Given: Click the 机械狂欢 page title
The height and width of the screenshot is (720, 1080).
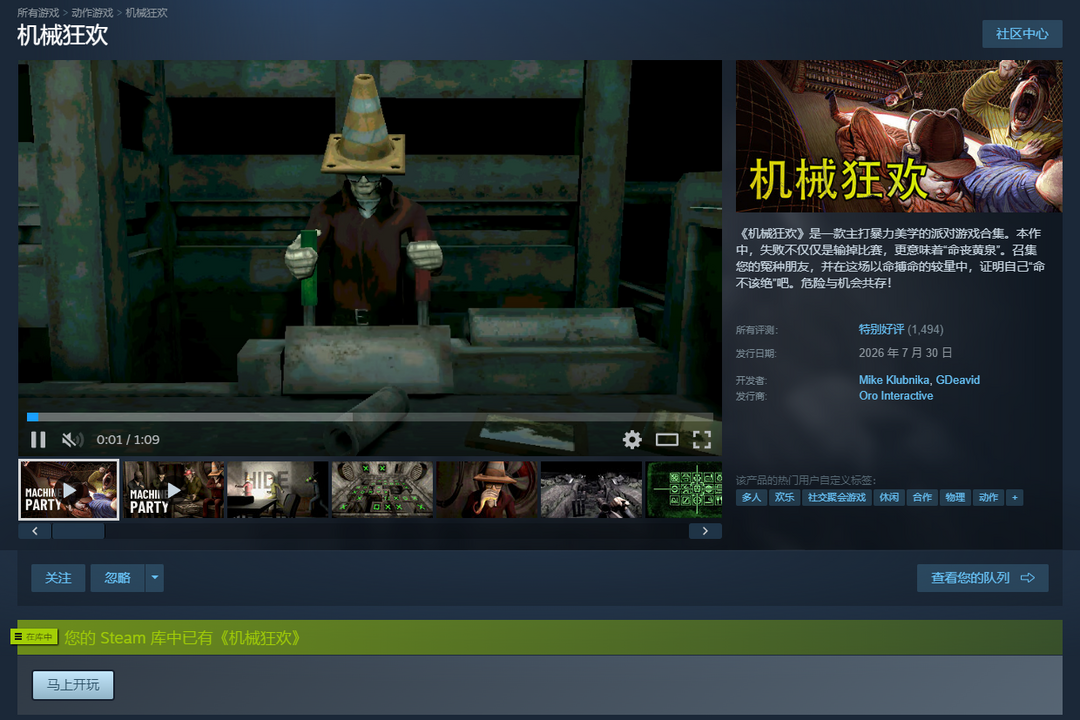Looking at the screenshot, I should pos(63,35).
